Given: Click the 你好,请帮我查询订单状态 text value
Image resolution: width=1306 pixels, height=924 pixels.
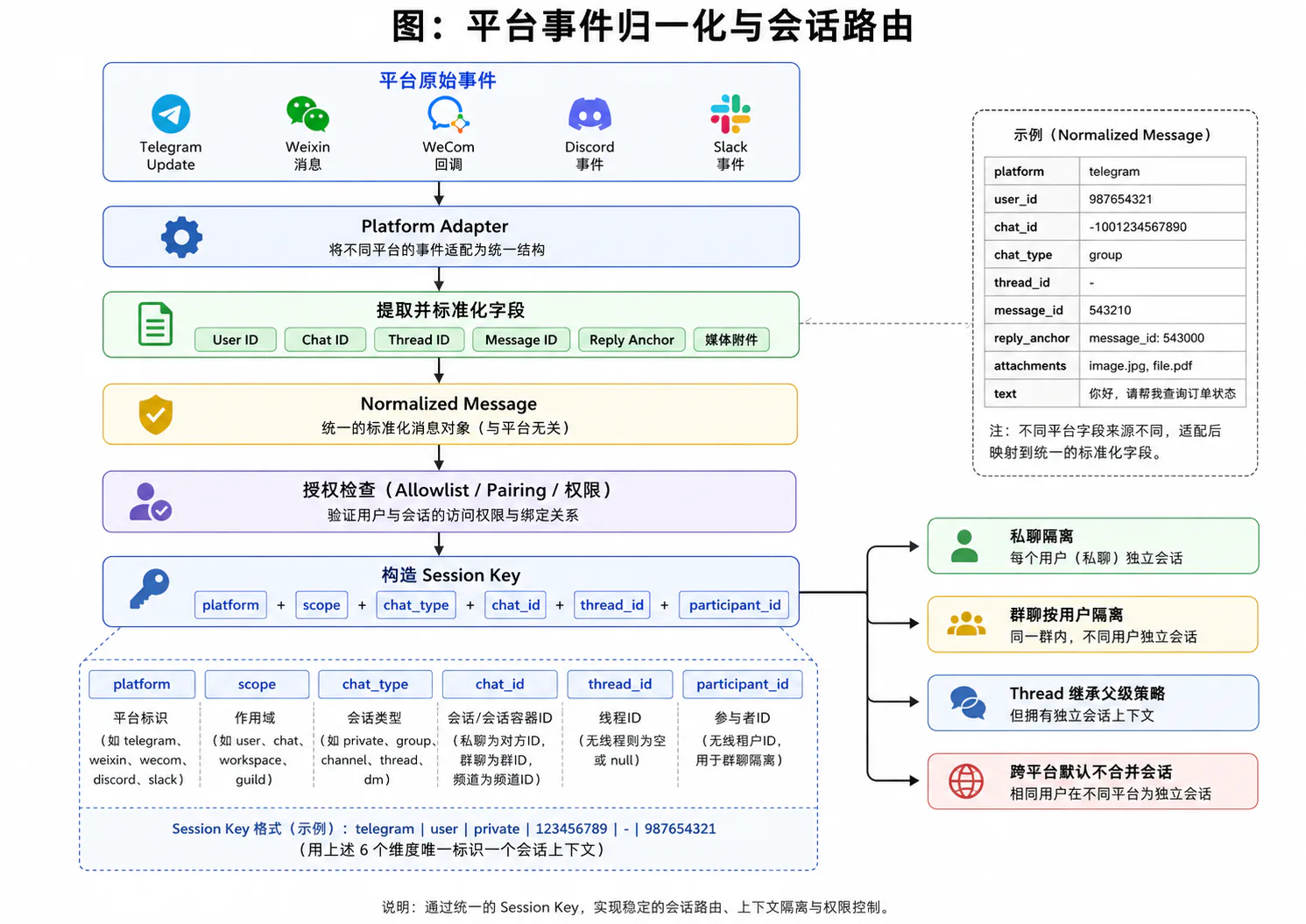Looking at the screenshot, I should (x=1162, y=394).
